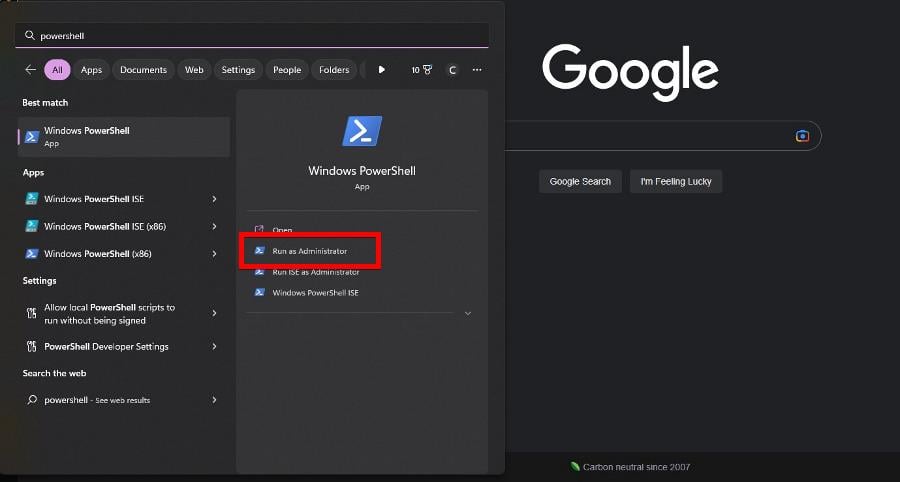Viewport: 900px width, 482px height.
Task: Click the web search magnifier icon
Action: pos(32,400)
